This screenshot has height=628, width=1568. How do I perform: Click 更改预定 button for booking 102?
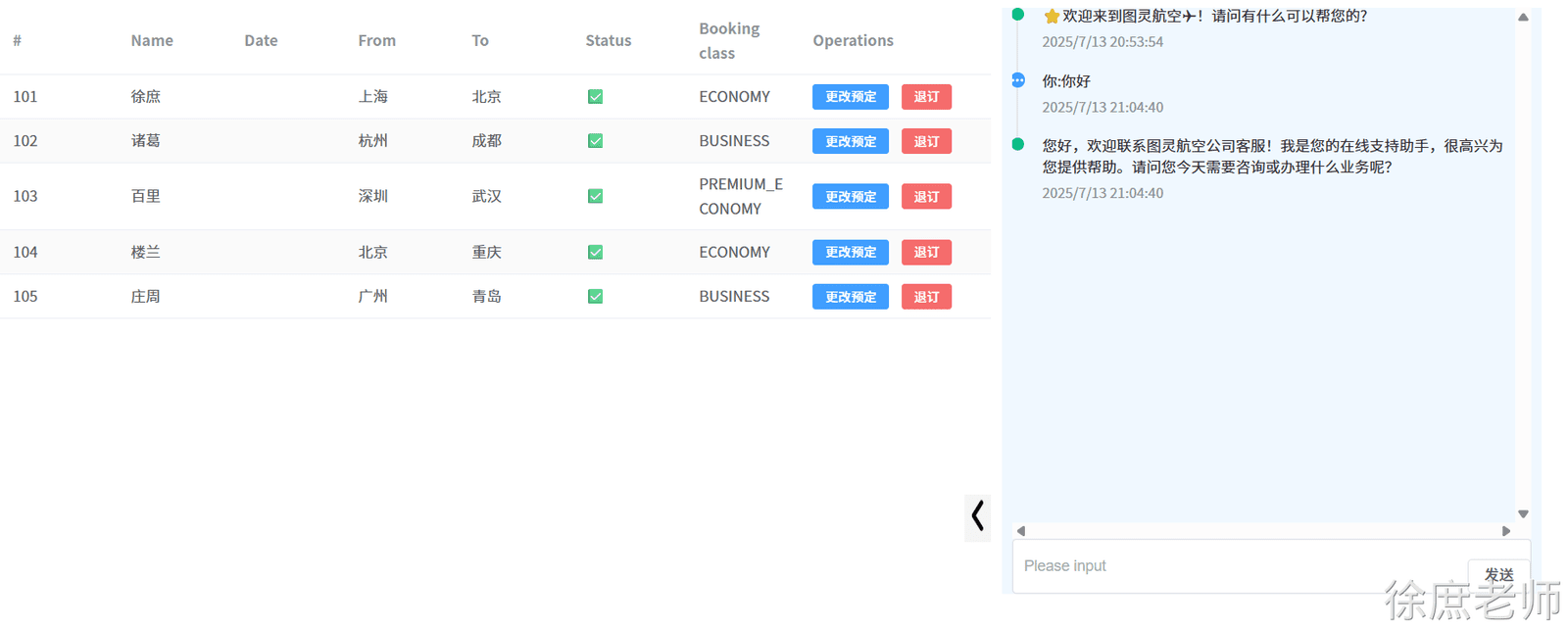point(851,141)
